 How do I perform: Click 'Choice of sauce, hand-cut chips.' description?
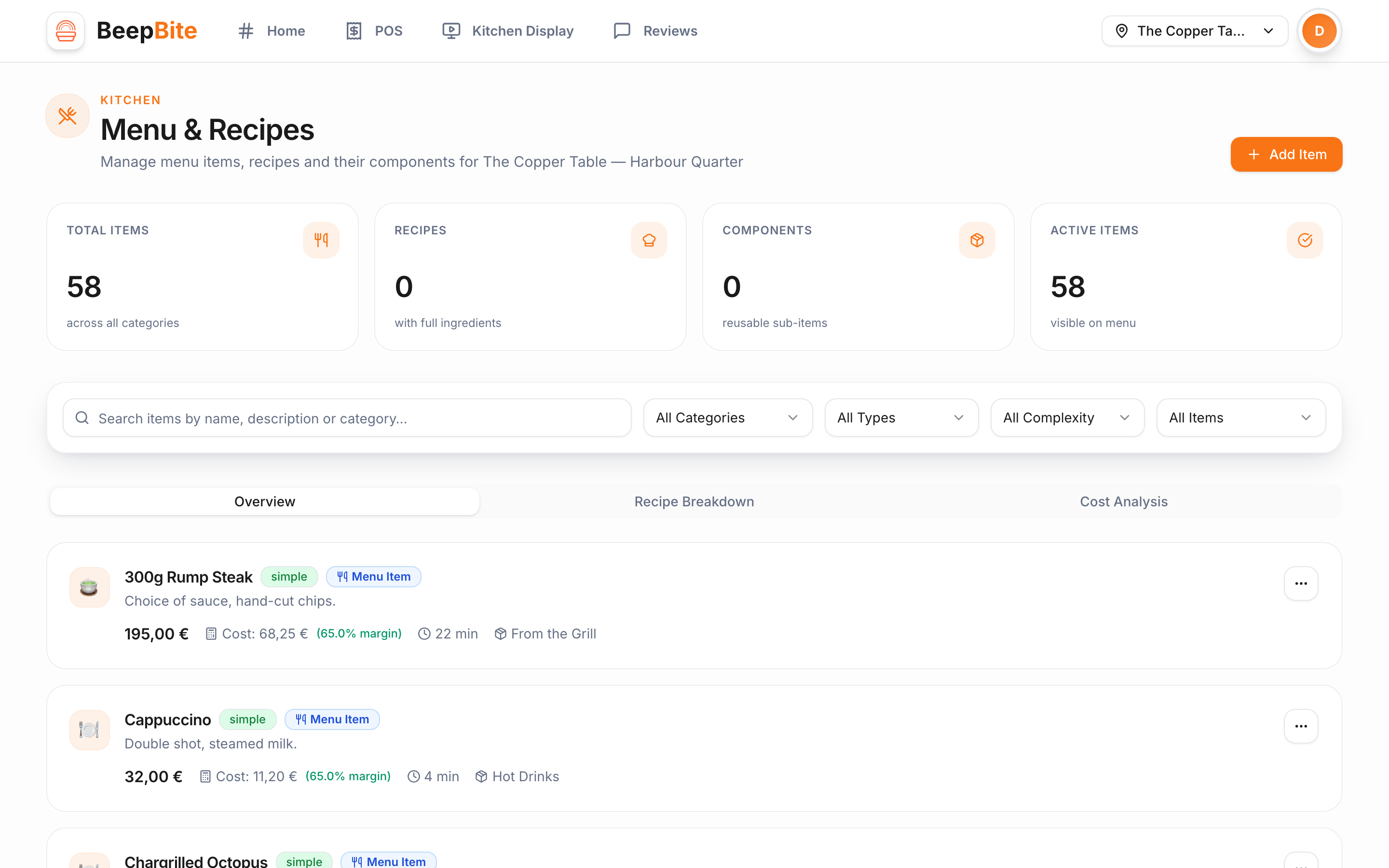[x=230, y=601]
